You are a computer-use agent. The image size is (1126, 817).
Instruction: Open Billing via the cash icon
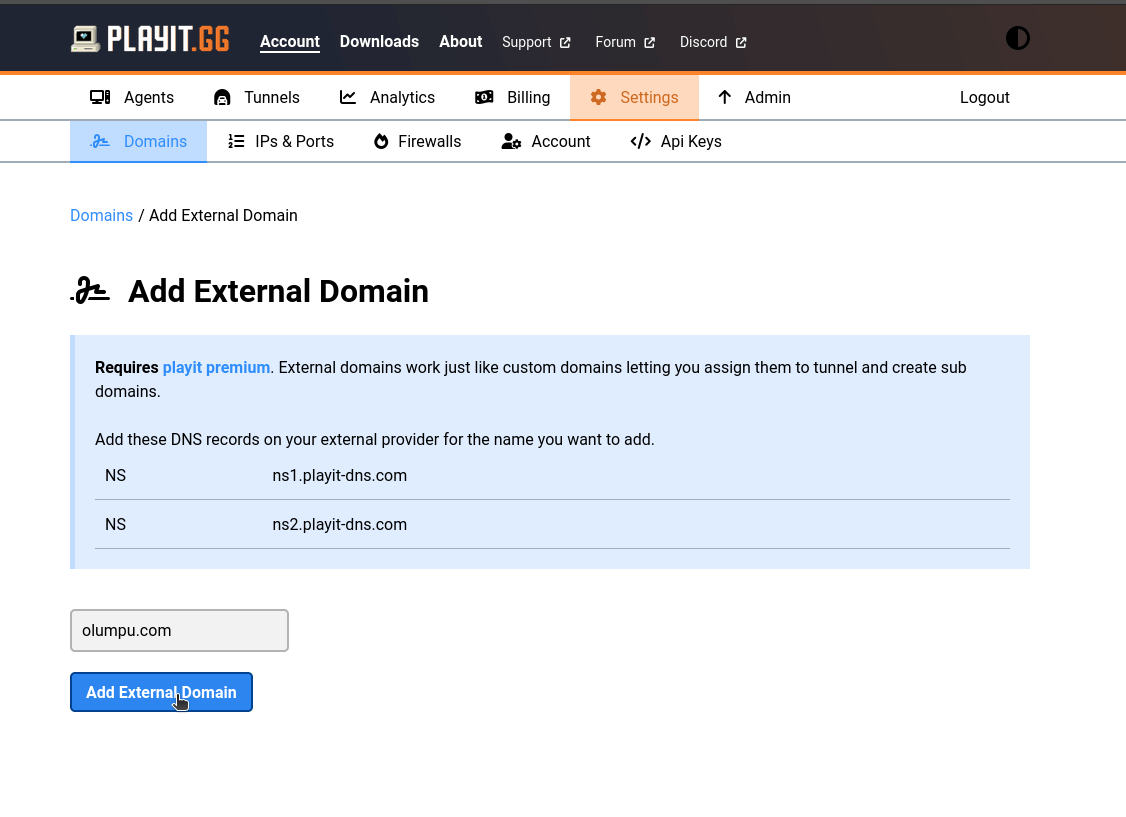click(484, 97)
